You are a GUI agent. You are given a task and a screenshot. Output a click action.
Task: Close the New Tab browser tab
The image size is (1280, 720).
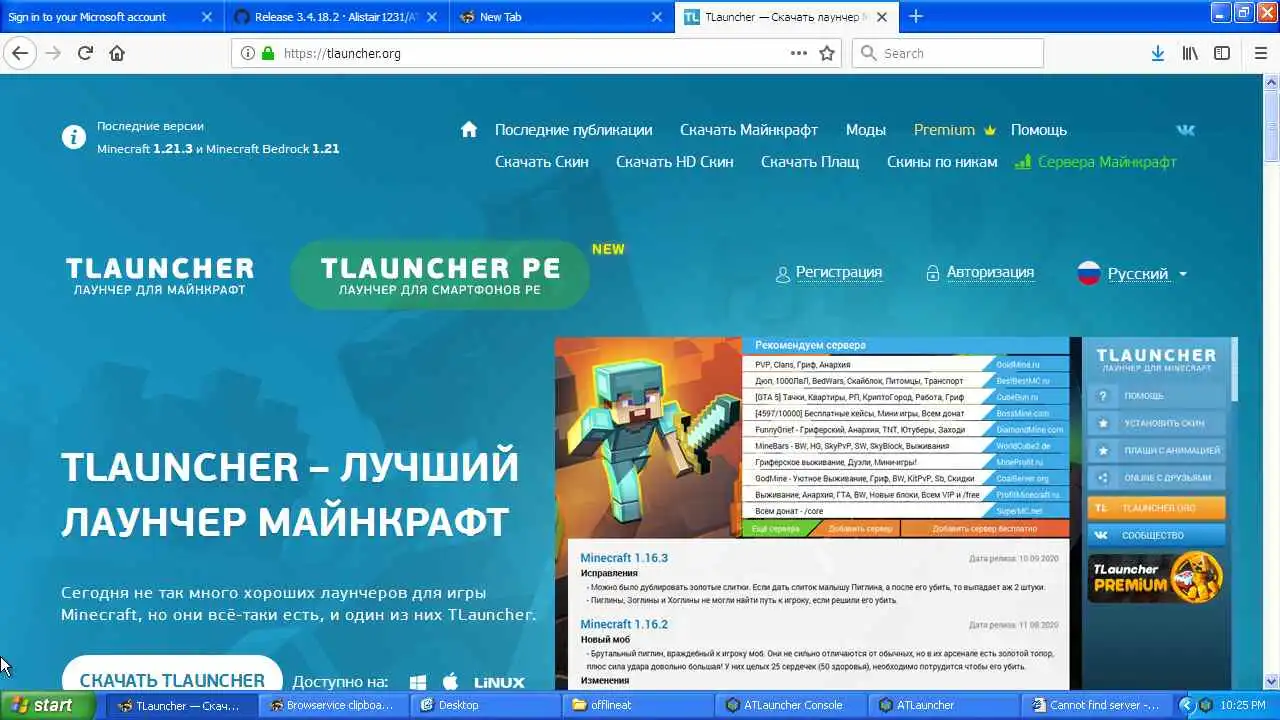pyautogui.click(x=657, y=16)
